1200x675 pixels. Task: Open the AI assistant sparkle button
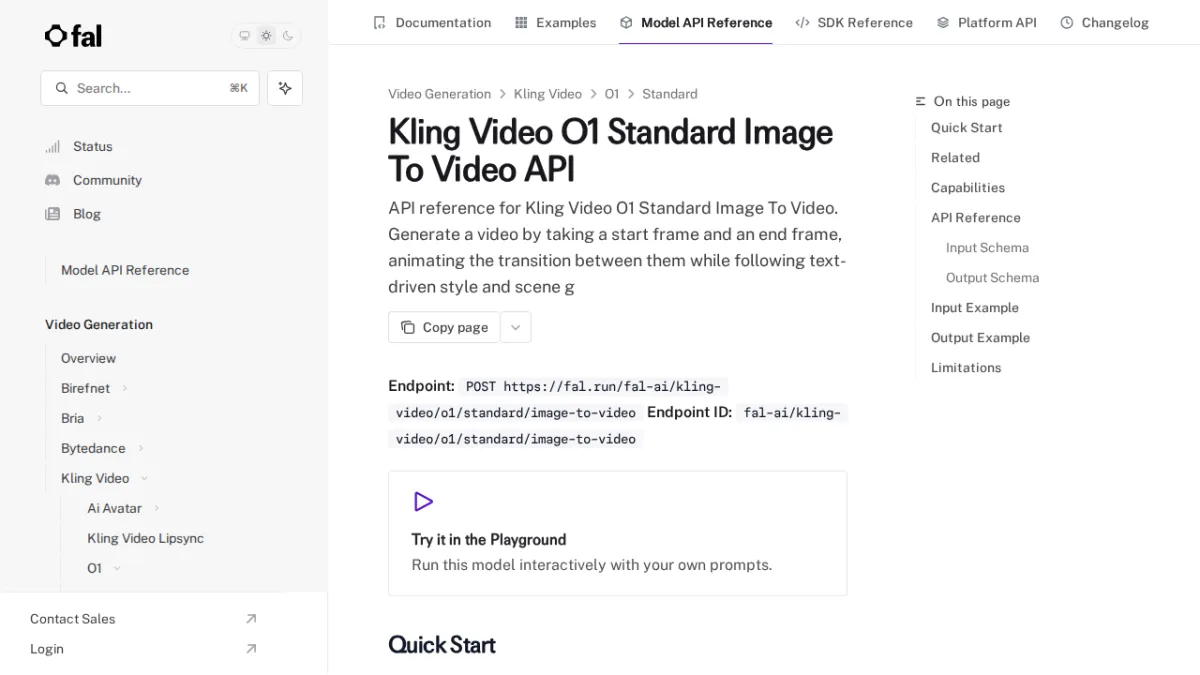pos(285,88)
